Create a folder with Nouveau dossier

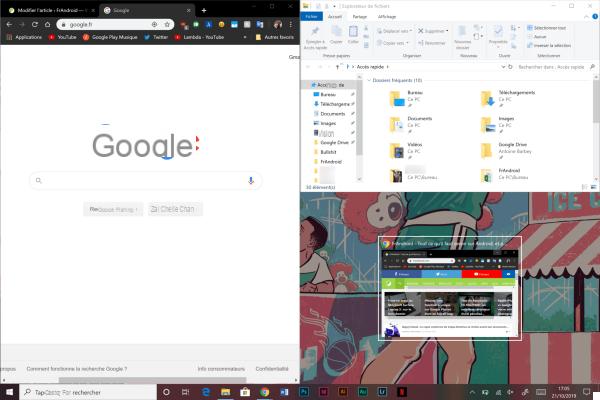point(463,38)
